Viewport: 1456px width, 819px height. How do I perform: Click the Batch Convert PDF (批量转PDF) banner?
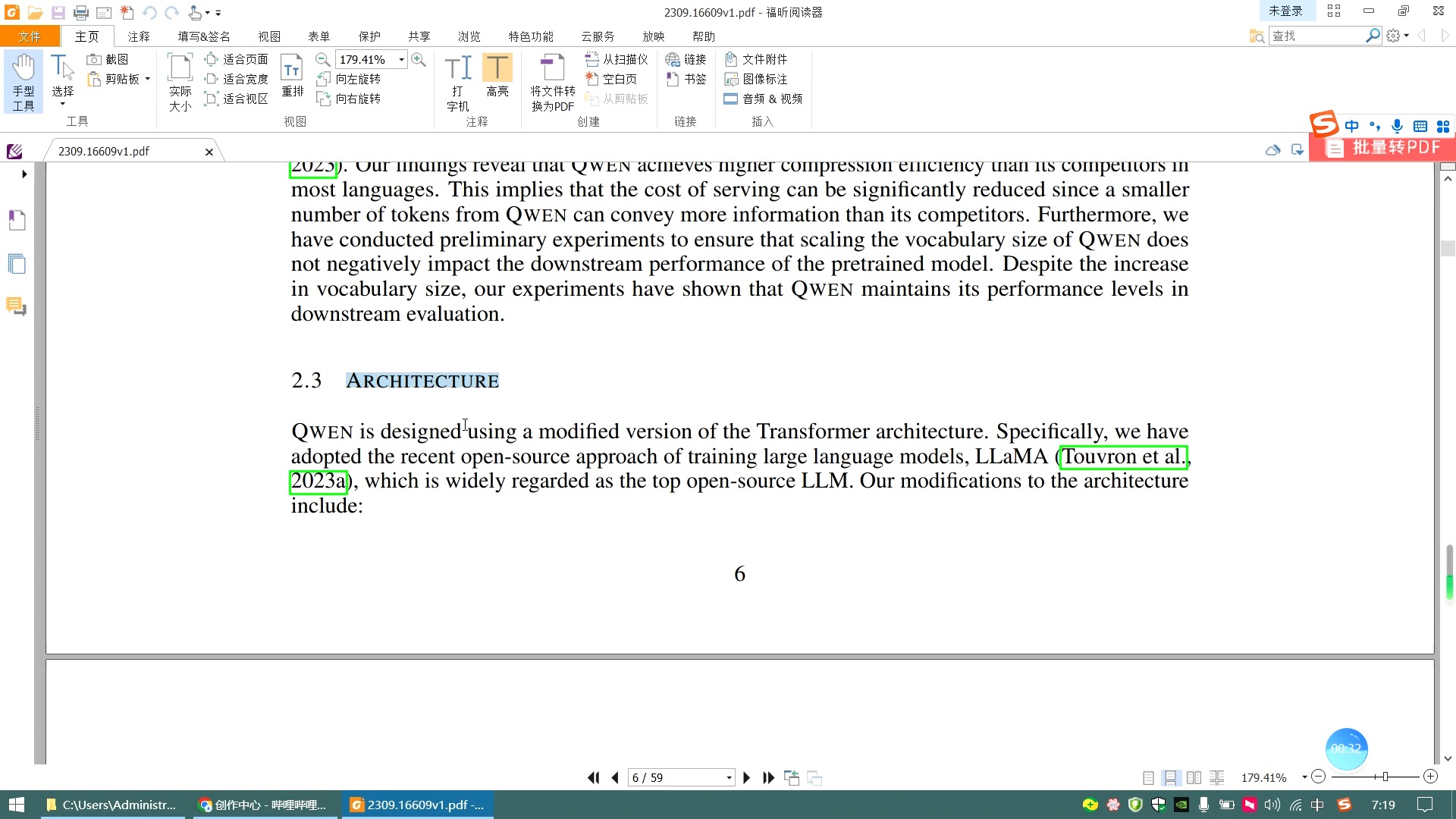[1382, 148]
